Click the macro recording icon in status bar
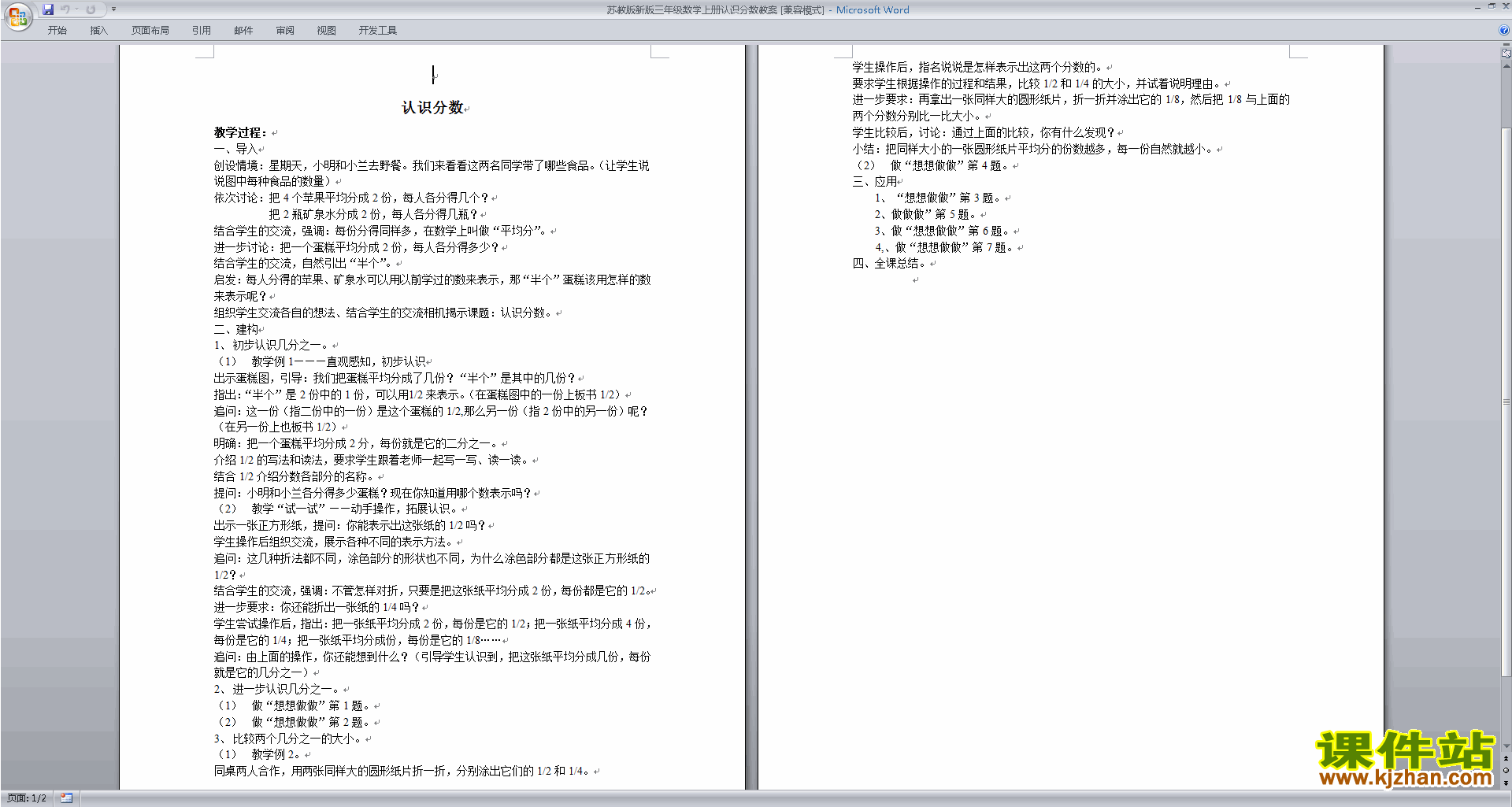Screen dimensions: 1512x807 pos(66,798)
